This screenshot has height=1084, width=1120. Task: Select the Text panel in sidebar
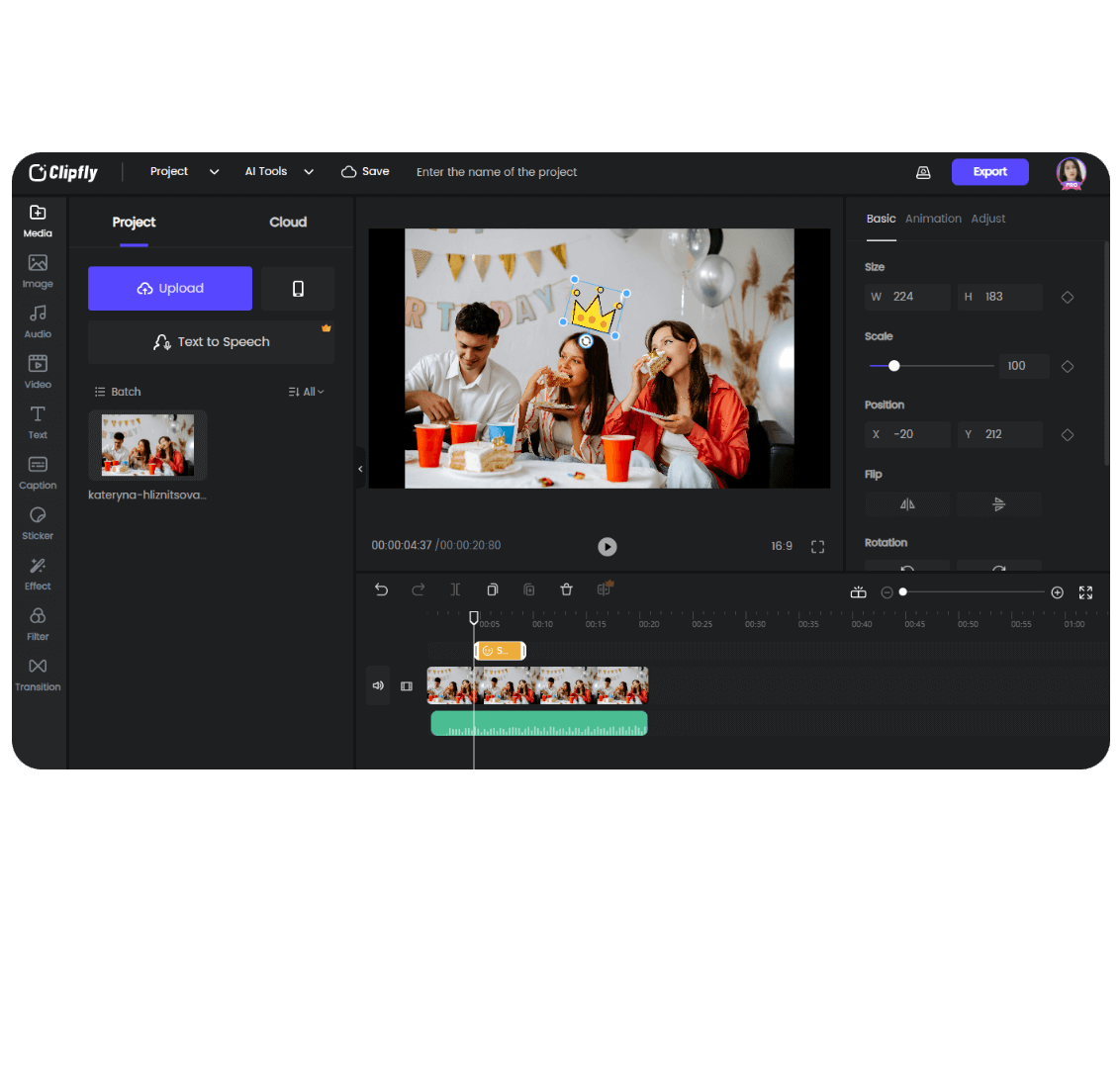tap(37, 423)
